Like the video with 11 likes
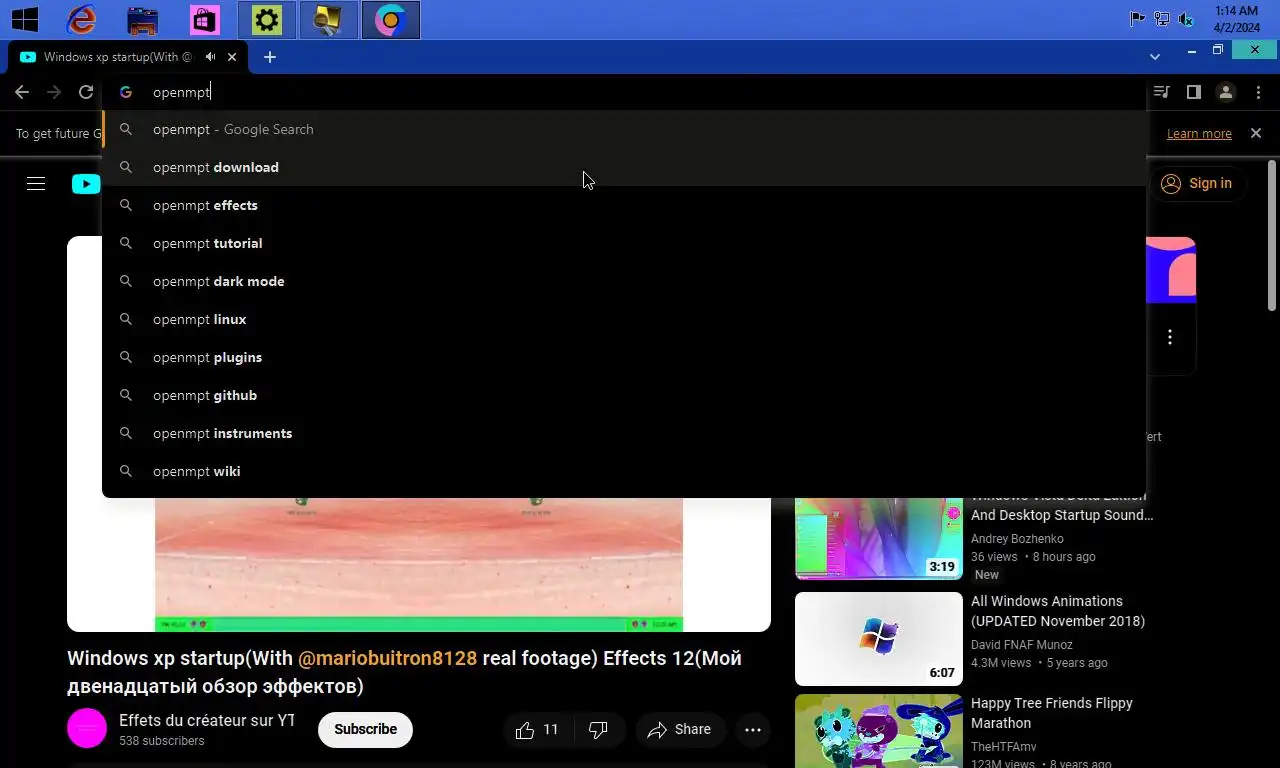The width and height of the screenshot is (1280, 768). pos(537,730)
